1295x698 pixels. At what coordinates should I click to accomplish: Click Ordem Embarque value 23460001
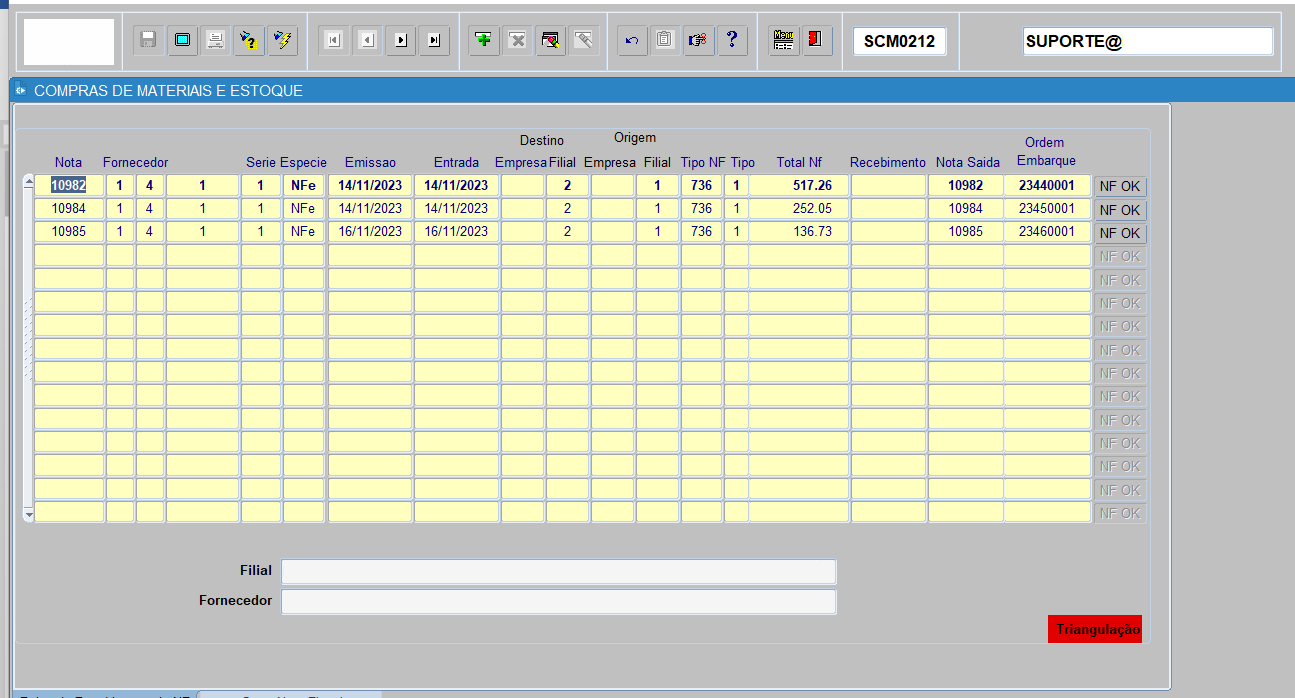click(x=1047, y=231)
